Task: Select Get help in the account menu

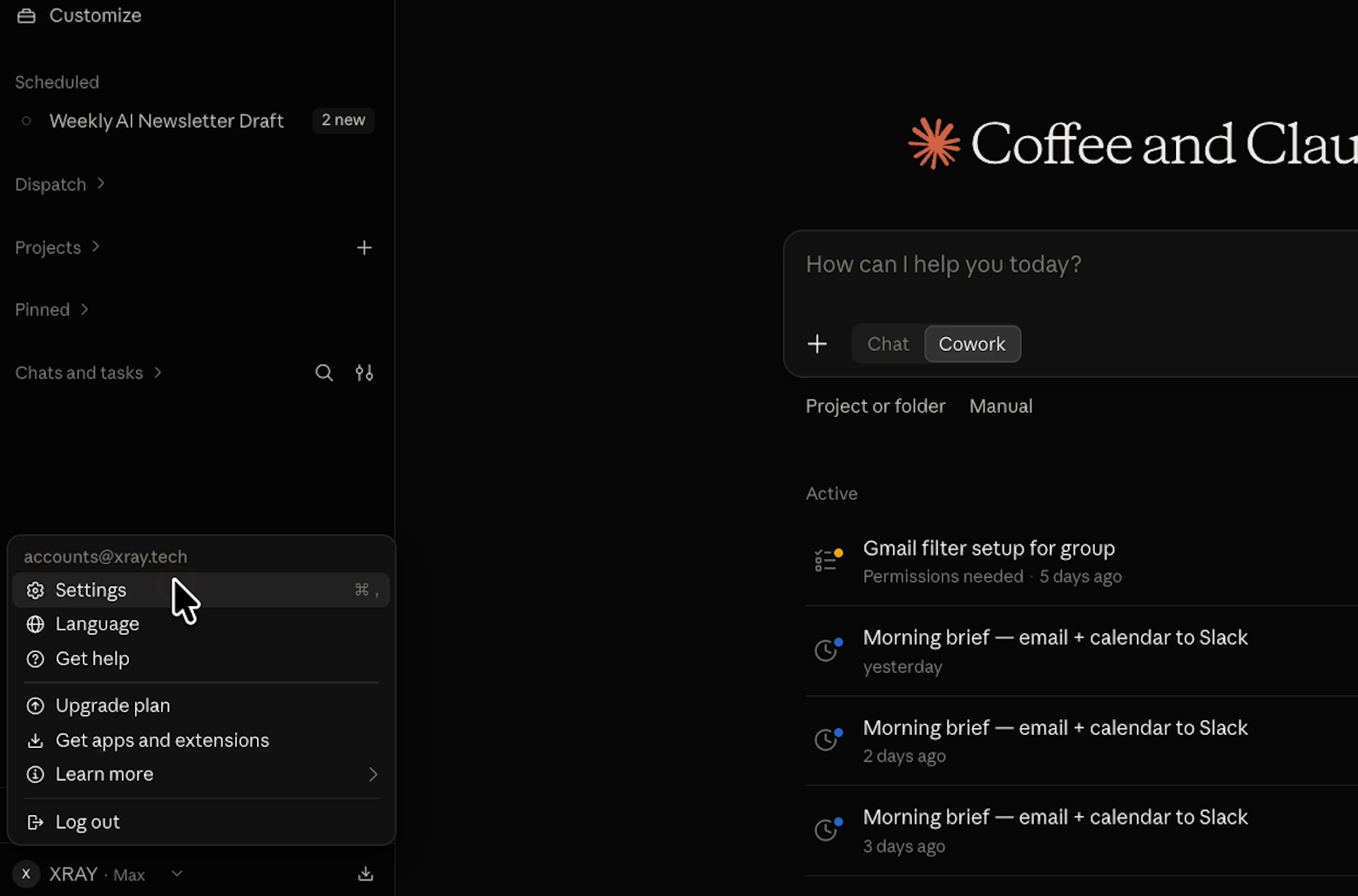Action: click(x=201, y=659)
